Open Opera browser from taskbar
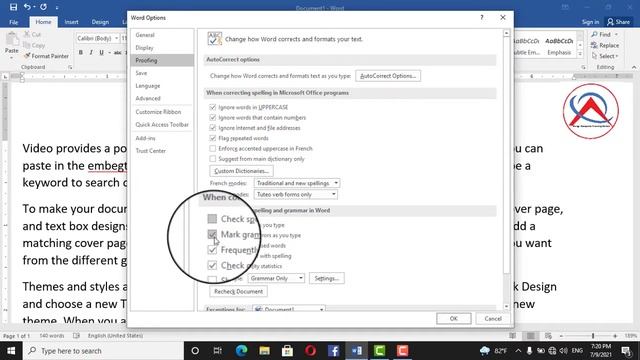640x360 pixels. pyautogui.click(x=310, y=351)
